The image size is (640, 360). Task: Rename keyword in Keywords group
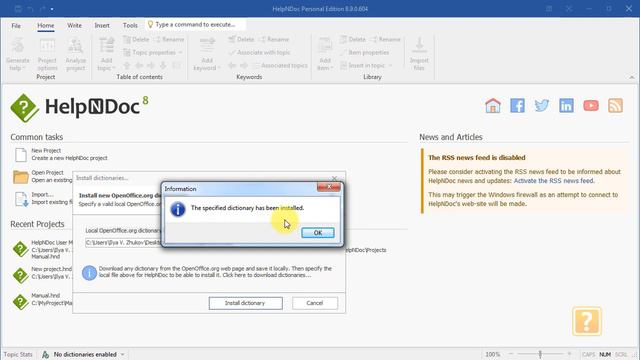click(274, 39)
